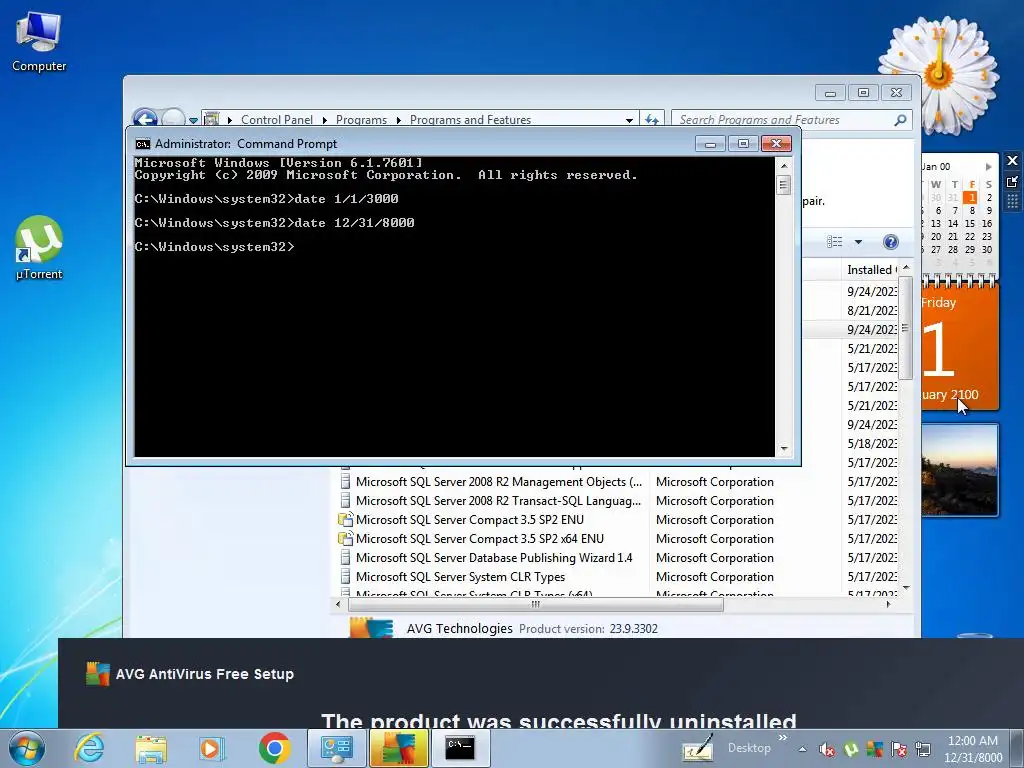Click the Programs and Features breadcrumb
The height and width of the screenshot is (768, 1024).
click(470, 120)
